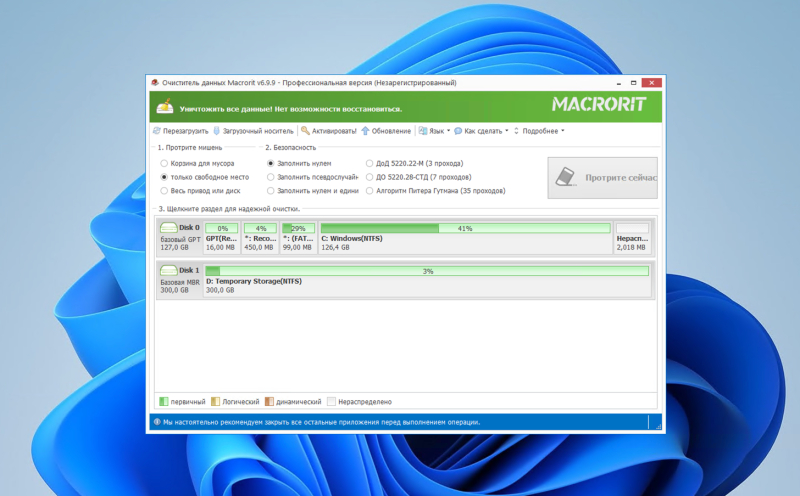Open the Подробнее menu
800x496 pixels.
pyautogui.click(x=540, y=131)
